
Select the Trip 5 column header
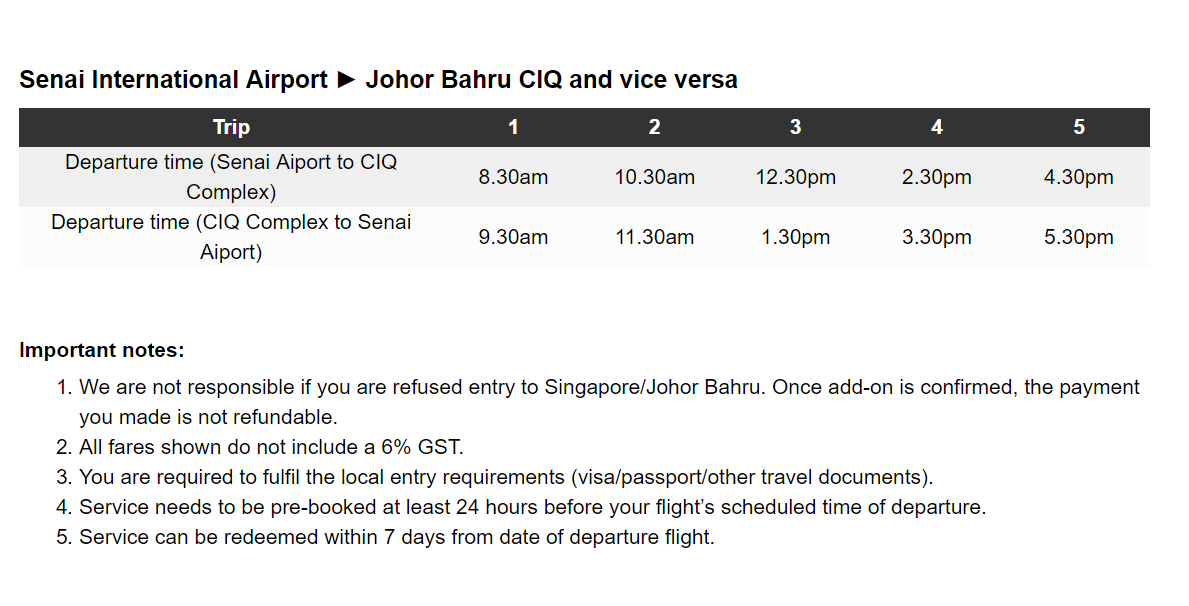(x=1078, y=127)
